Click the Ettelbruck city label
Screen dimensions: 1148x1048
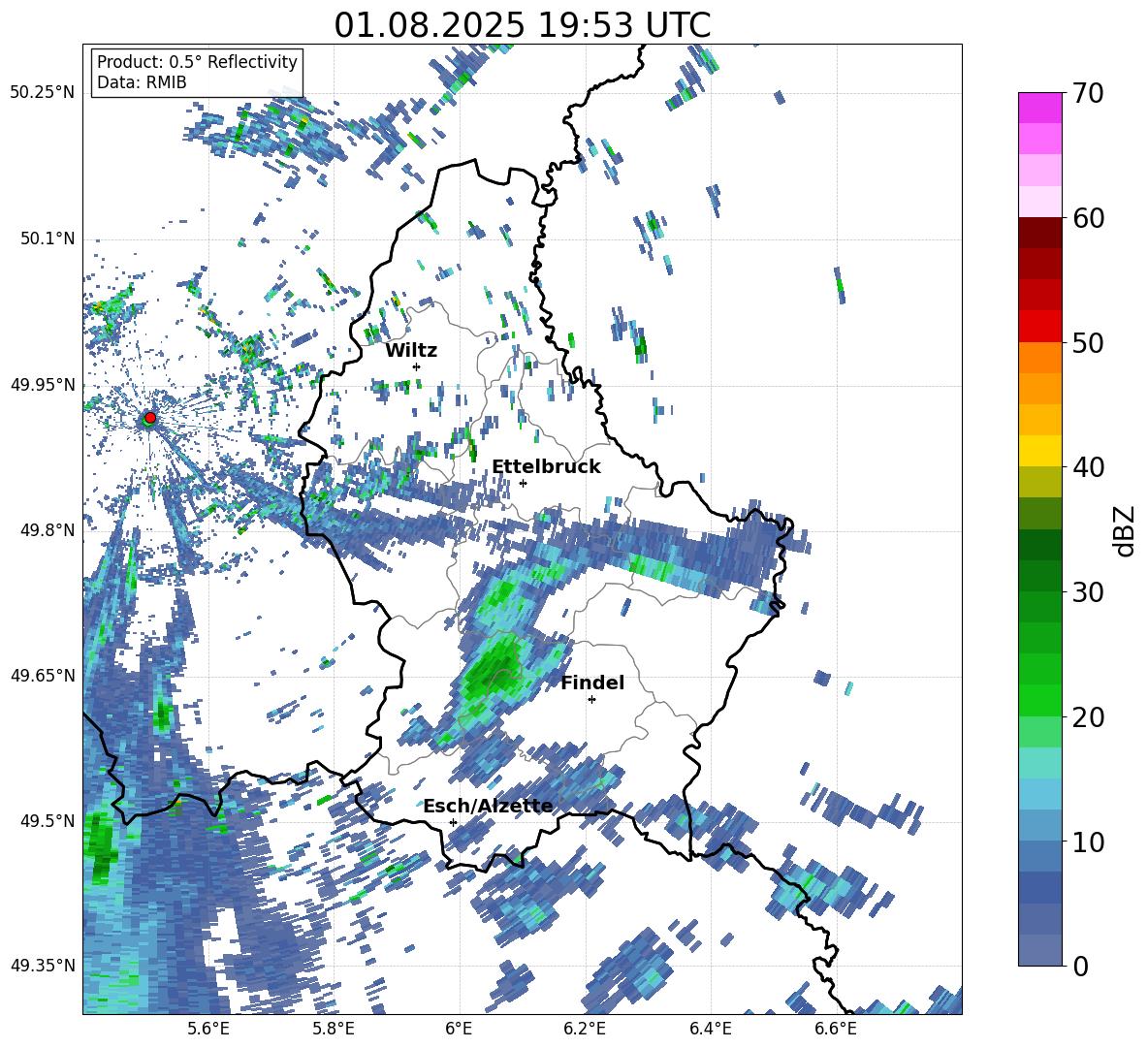coord(546,467)
